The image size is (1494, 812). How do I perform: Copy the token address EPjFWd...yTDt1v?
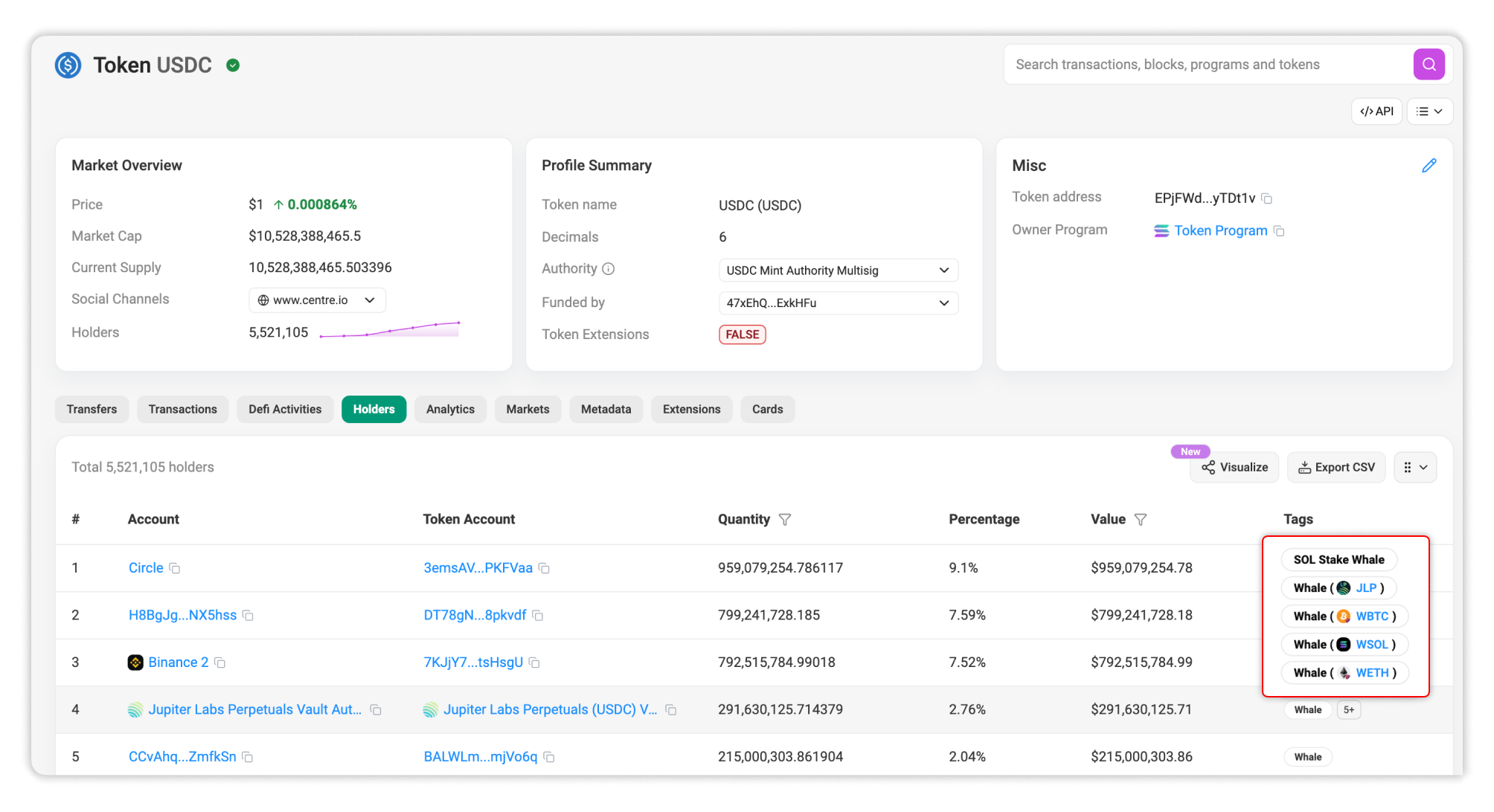[1267, 199]
